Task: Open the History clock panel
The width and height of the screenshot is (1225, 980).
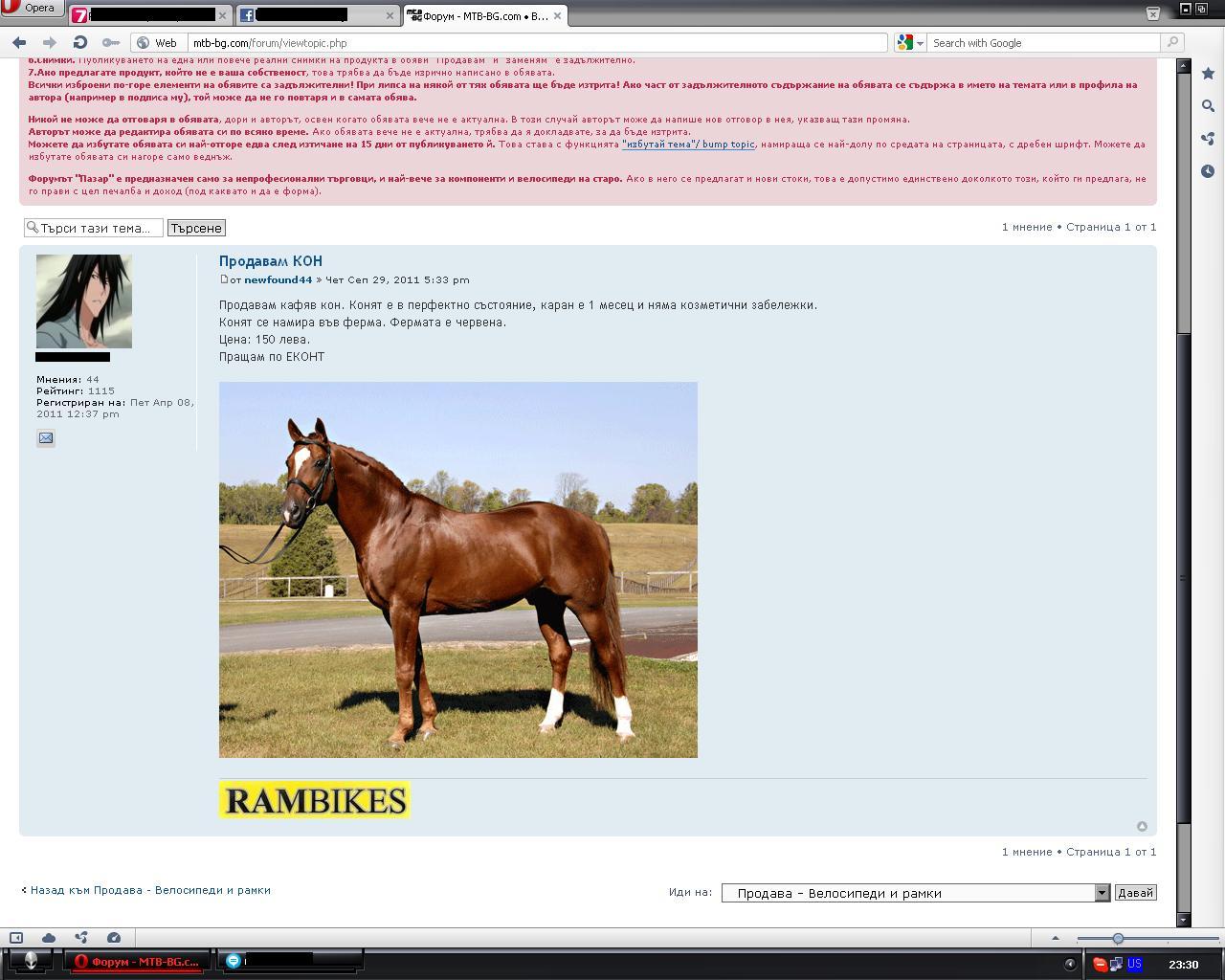Action: pos(1208,171)
